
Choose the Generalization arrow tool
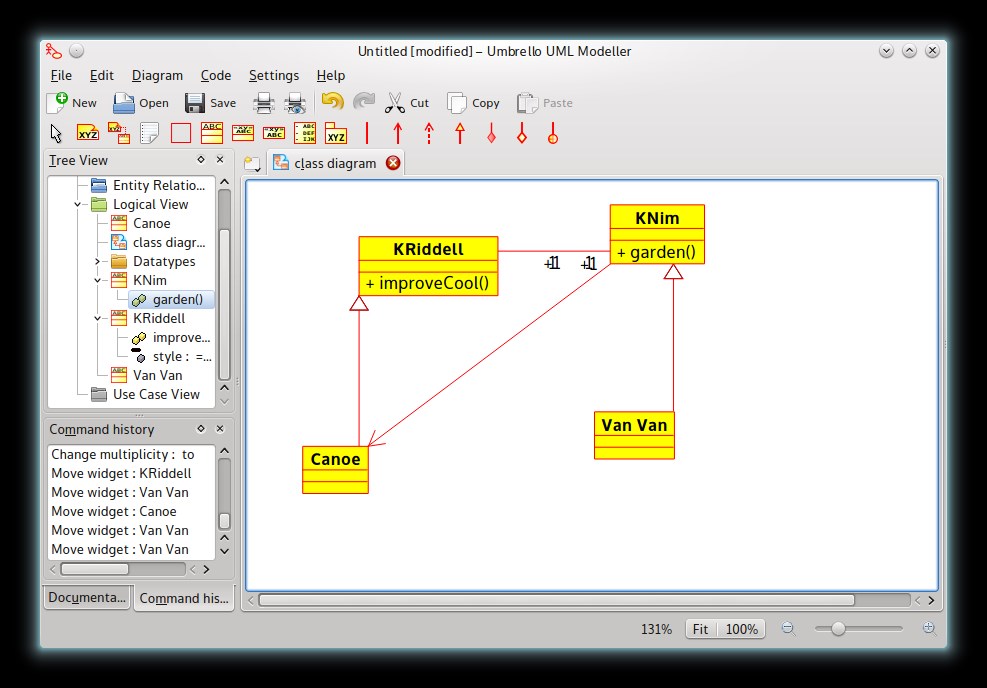tap(460, 133)
